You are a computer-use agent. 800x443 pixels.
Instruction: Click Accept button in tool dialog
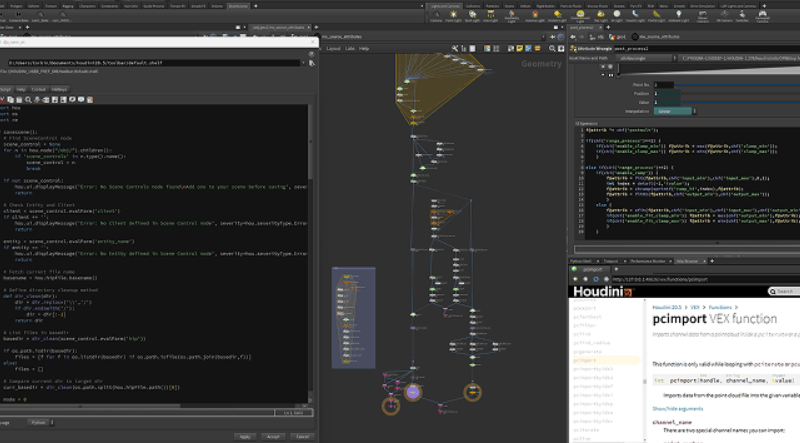273,437
